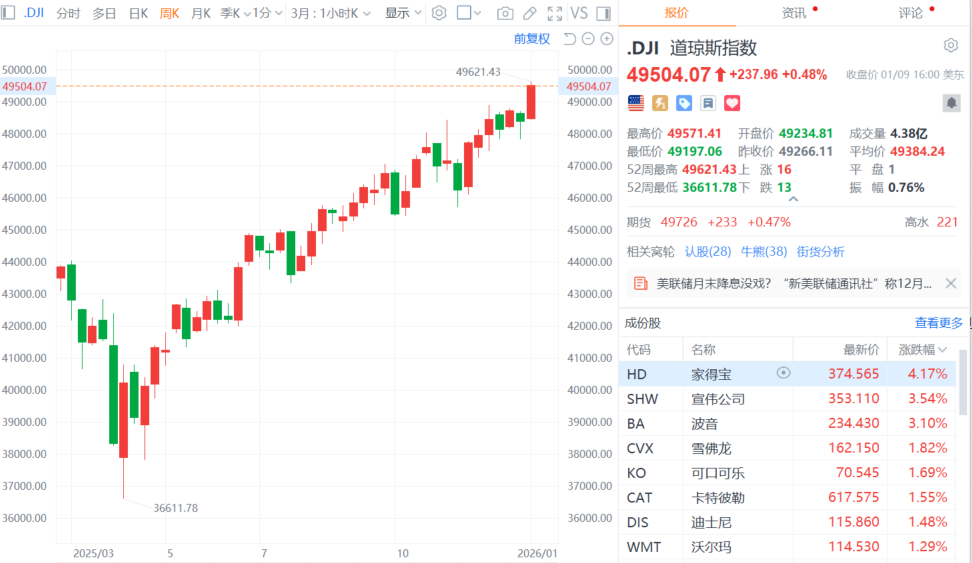Select the HD 家得宝 row
The image size is (972, 563).
[787, 374]
